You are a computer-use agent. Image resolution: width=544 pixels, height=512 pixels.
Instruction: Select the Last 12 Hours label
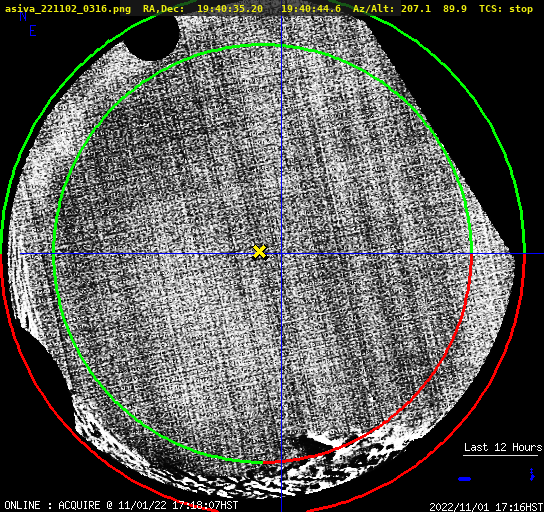click(x=503, y=447)
